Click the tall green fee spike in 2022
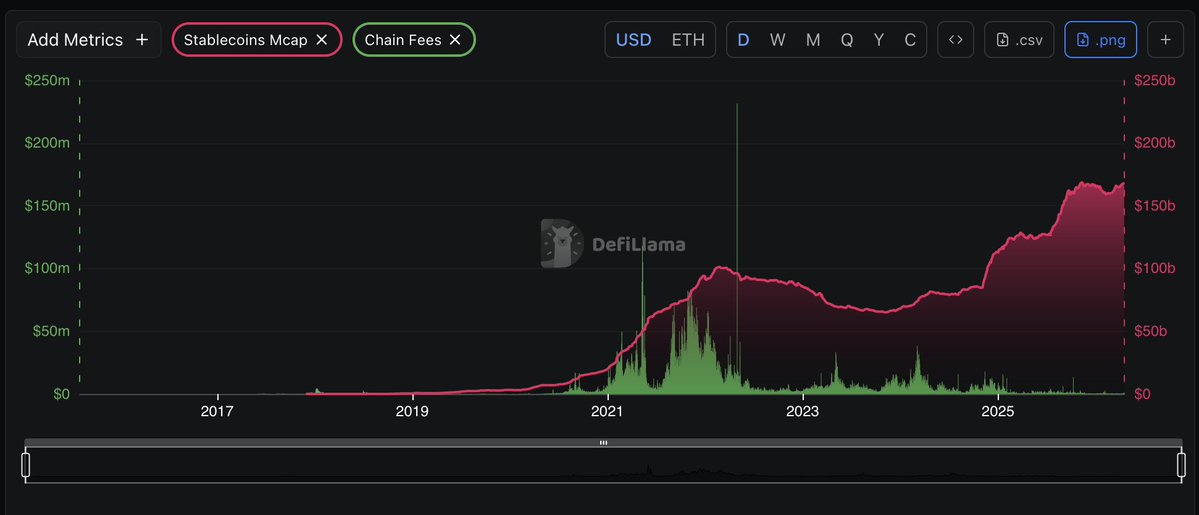 (737, 200)
